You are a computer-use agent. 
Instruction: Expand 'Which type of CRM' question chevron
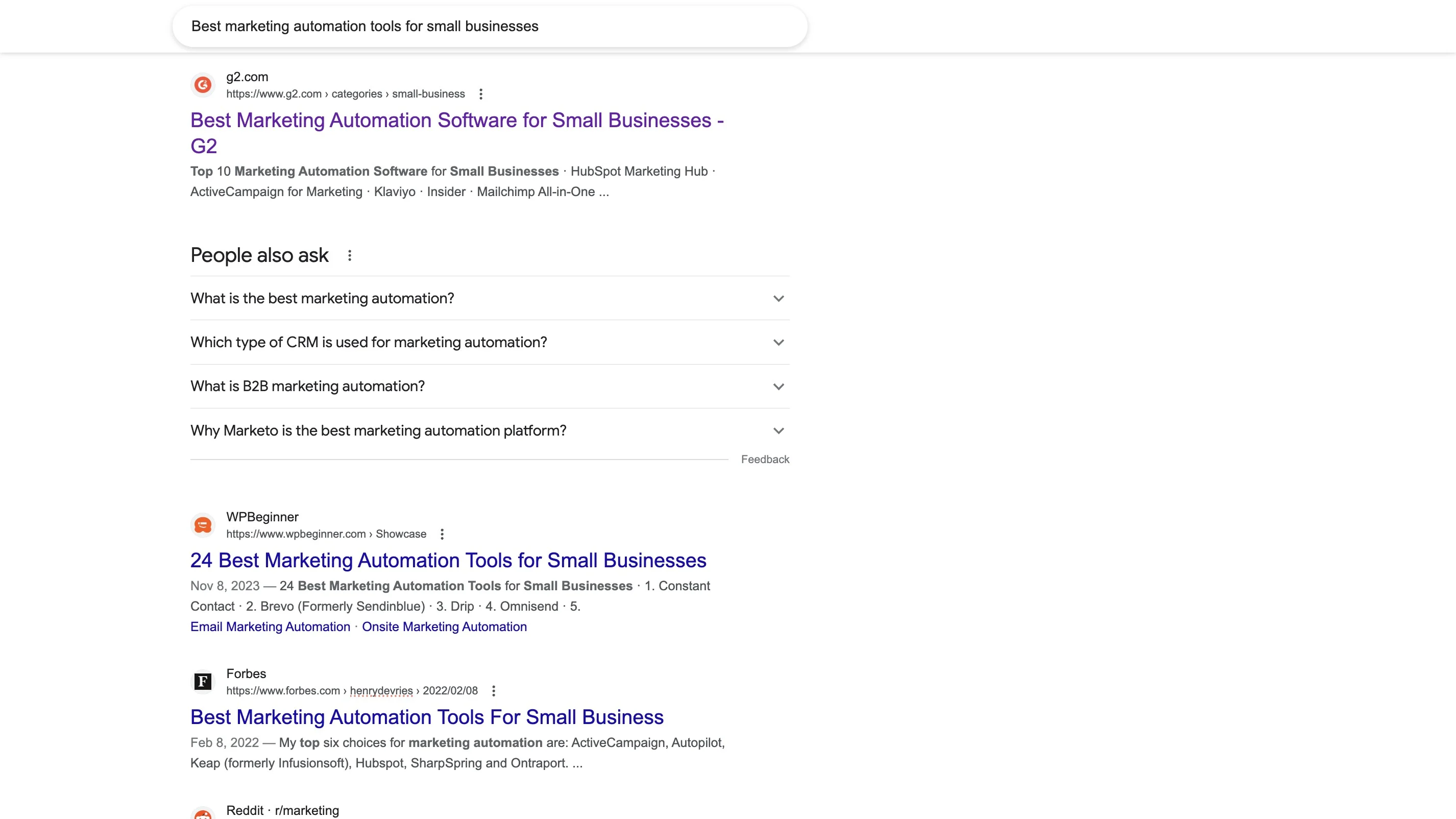tap(779, 343)
